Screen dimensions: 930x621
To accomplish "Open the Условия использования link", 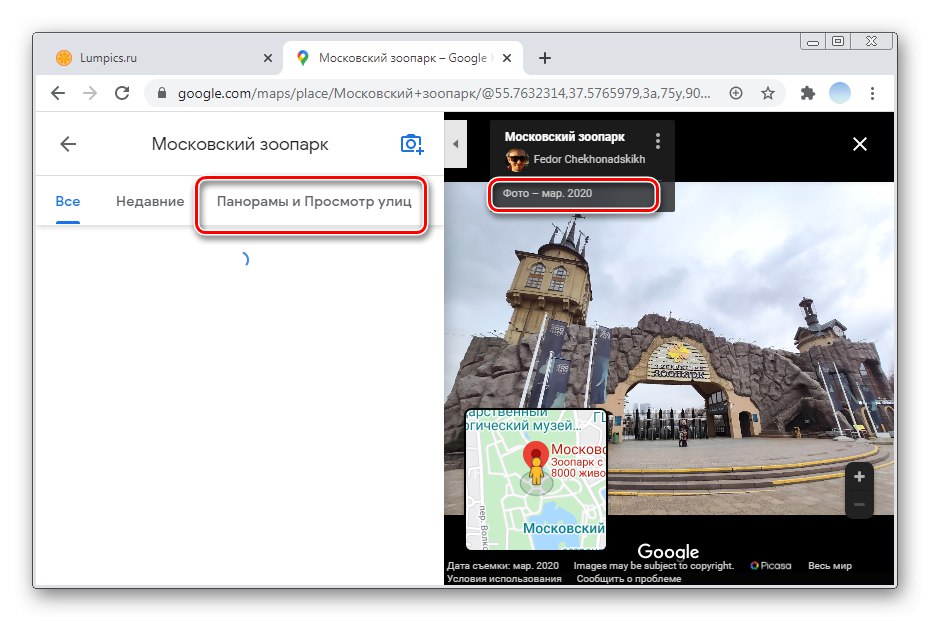I will [x=504, y=578].
